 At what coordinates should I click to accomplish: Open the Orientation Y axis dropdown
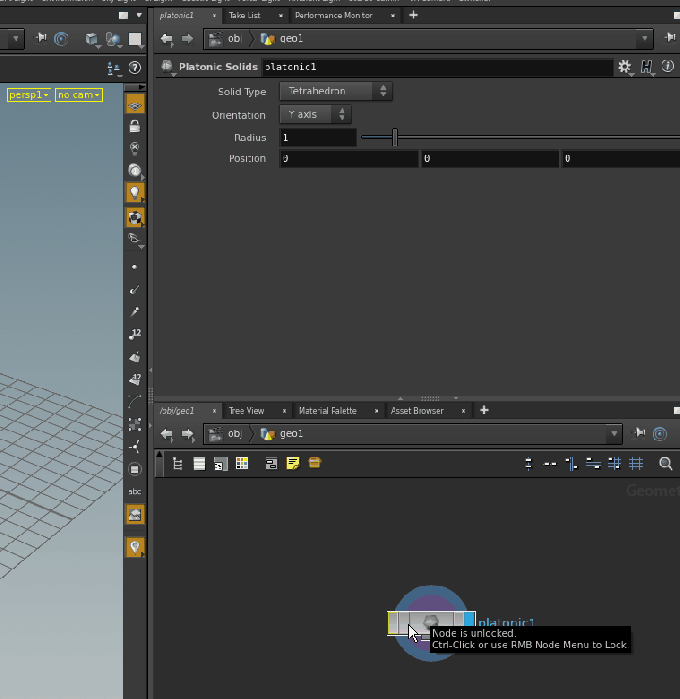tap(315, 115)
